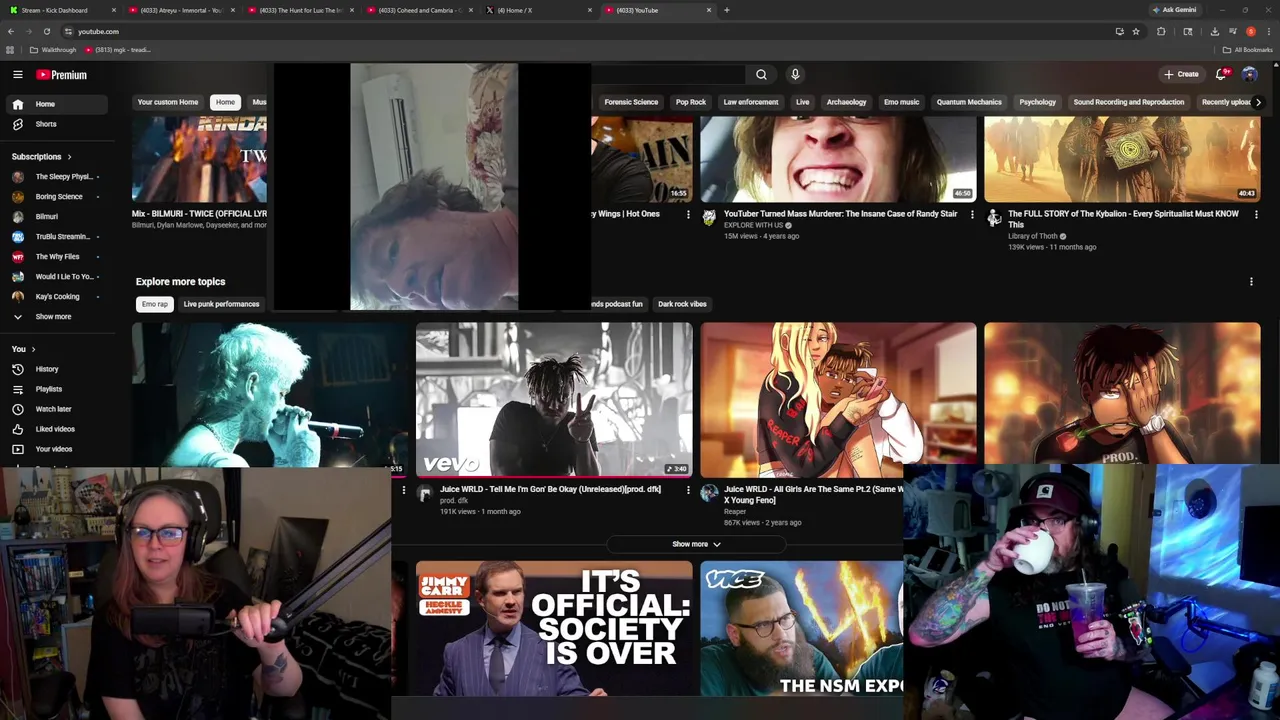Open options menu for Kybalion video
The image size is (1280, 720).
click(1256, 214)
